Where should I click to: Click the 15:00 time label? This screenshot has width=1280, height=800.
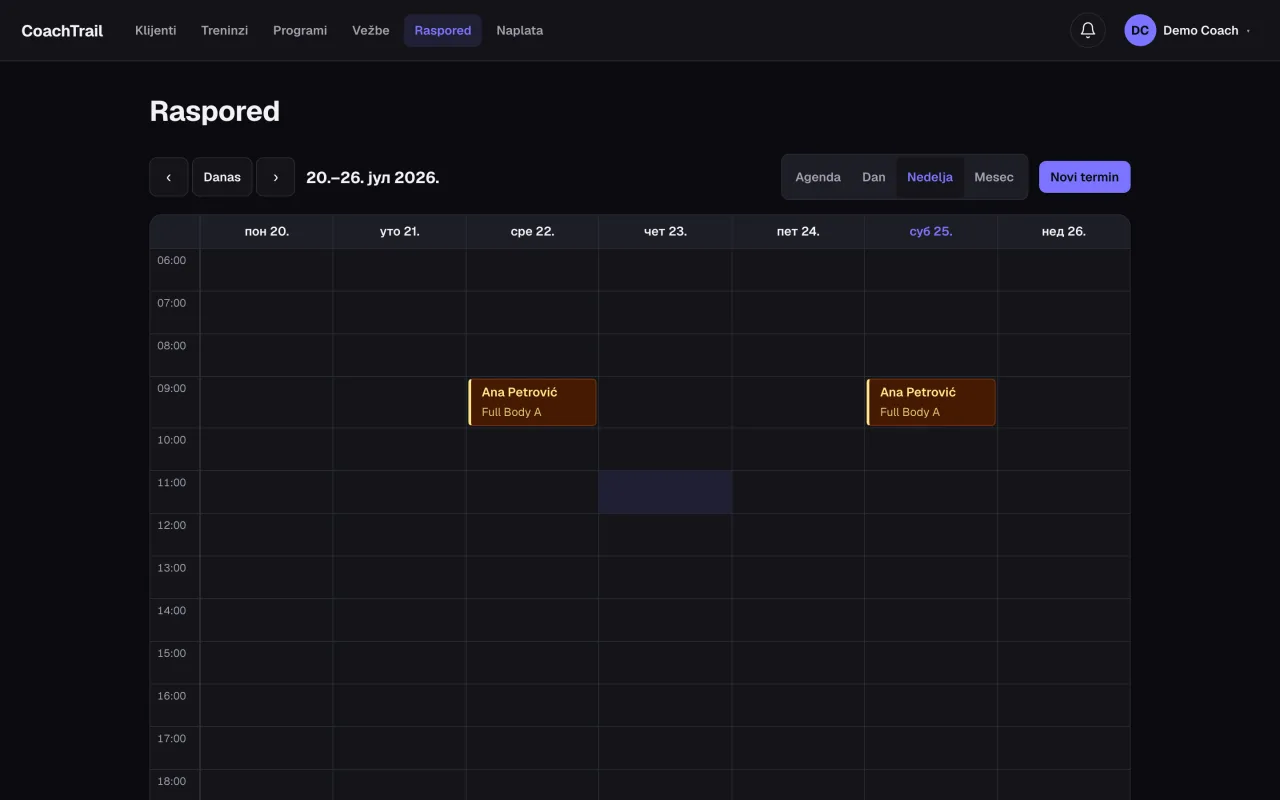[x=172, y=653]
